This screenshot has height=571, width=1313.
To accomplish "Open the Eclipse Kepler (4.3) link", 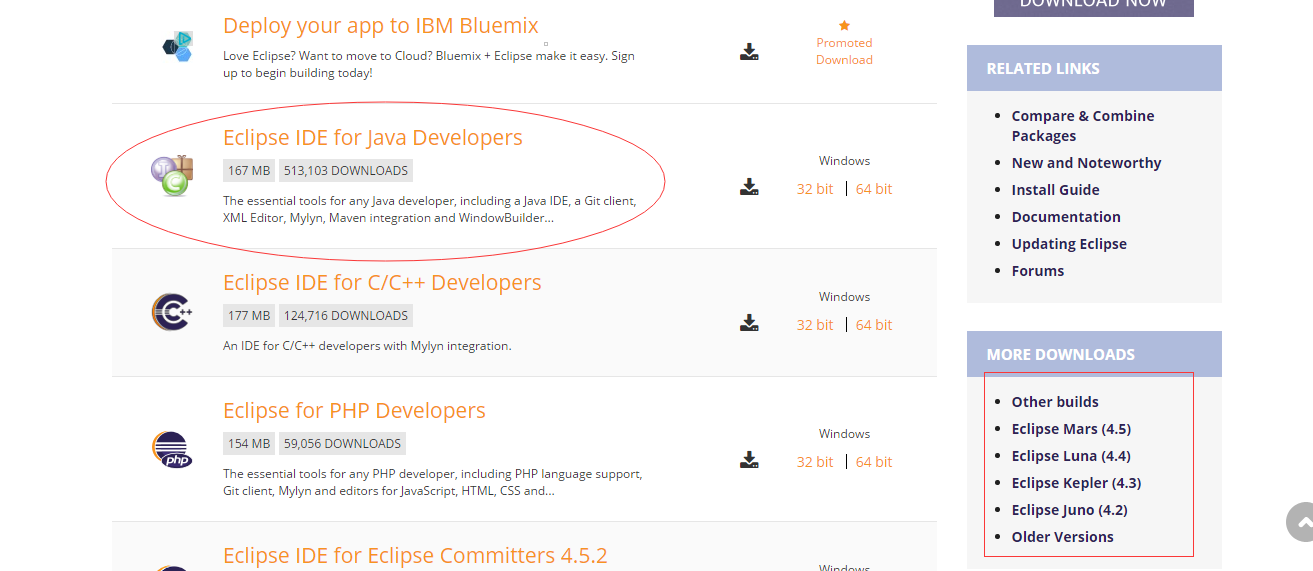I will coord(1076,483).
